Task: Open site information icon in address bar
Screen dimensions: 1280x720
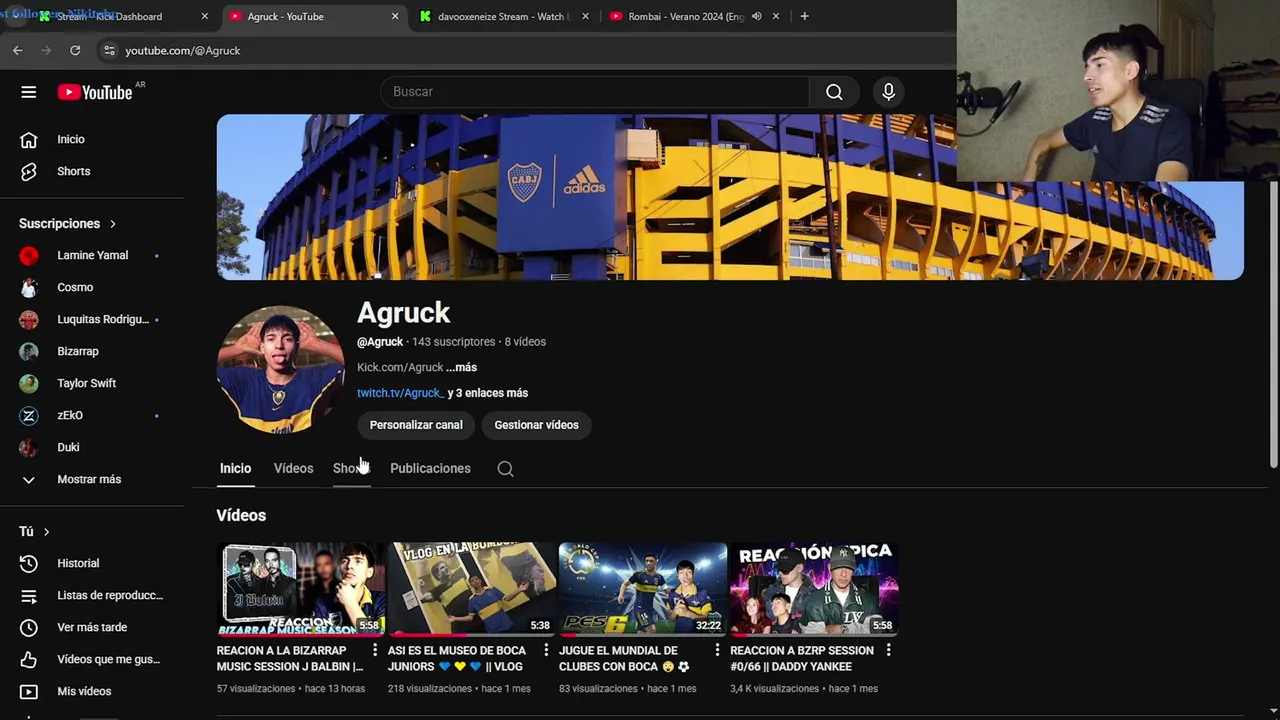Action: point(109,50)
